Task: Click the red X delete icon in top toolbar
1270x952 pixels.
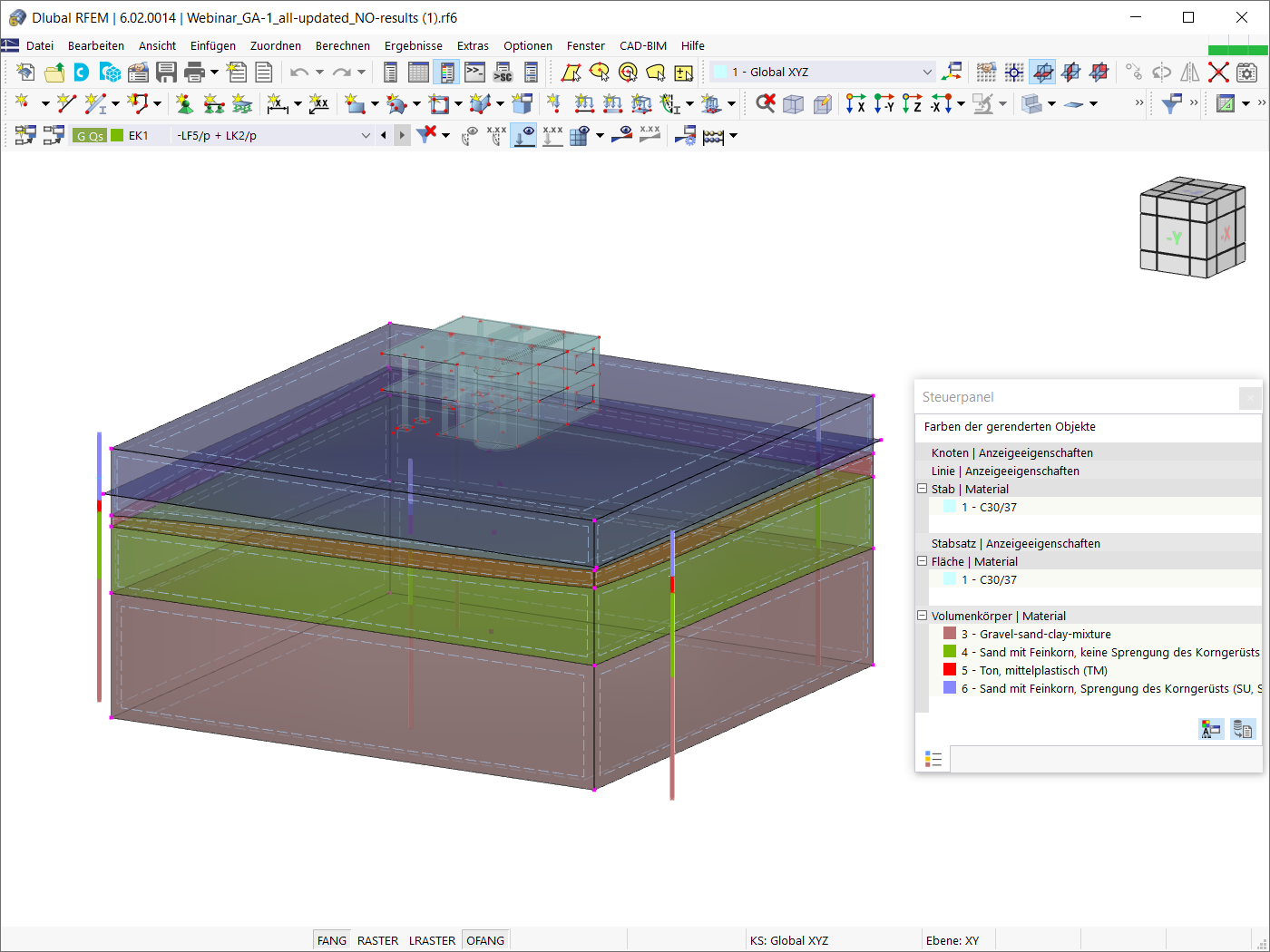Action: pos(1218,73)
